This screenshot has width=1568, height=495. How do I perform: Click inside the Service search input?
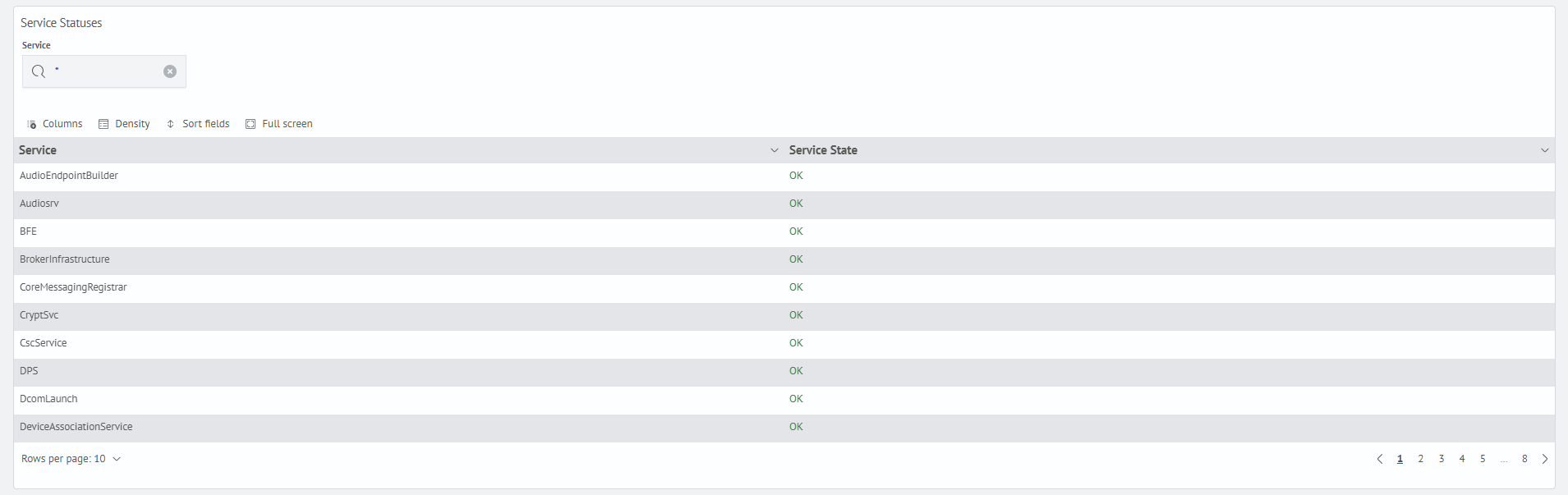click(x=105, y=71)
